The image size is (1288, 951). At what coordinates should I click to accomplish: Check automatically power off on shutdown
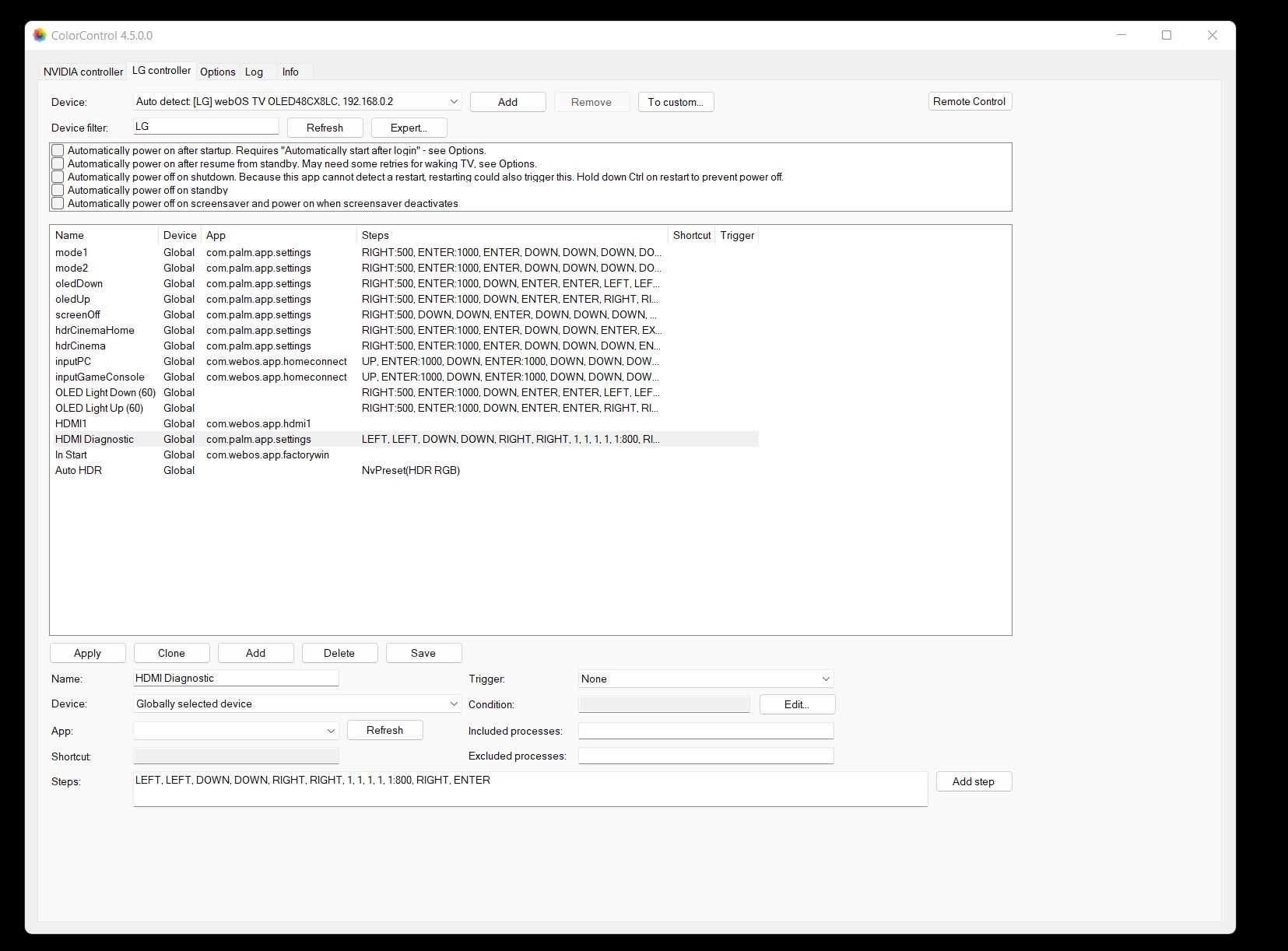(58, 177)
